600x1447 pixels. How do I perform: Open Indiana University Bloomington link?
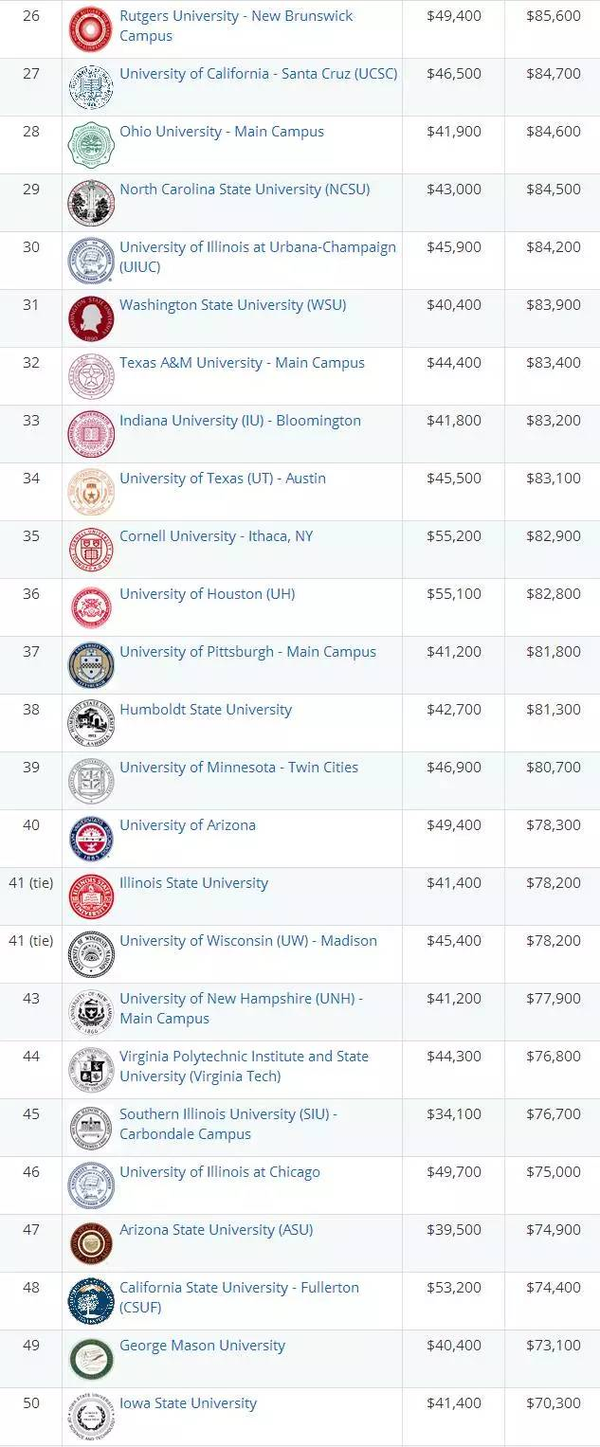click(x=240, y=420)
